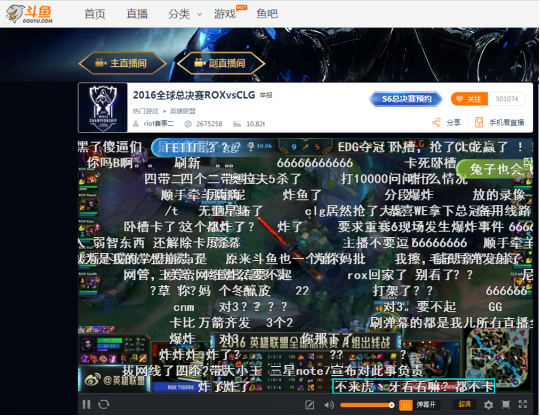This screenshot has height=416, width=540.
Task: Switch to the 主直播间 tab
Action: 123,63
